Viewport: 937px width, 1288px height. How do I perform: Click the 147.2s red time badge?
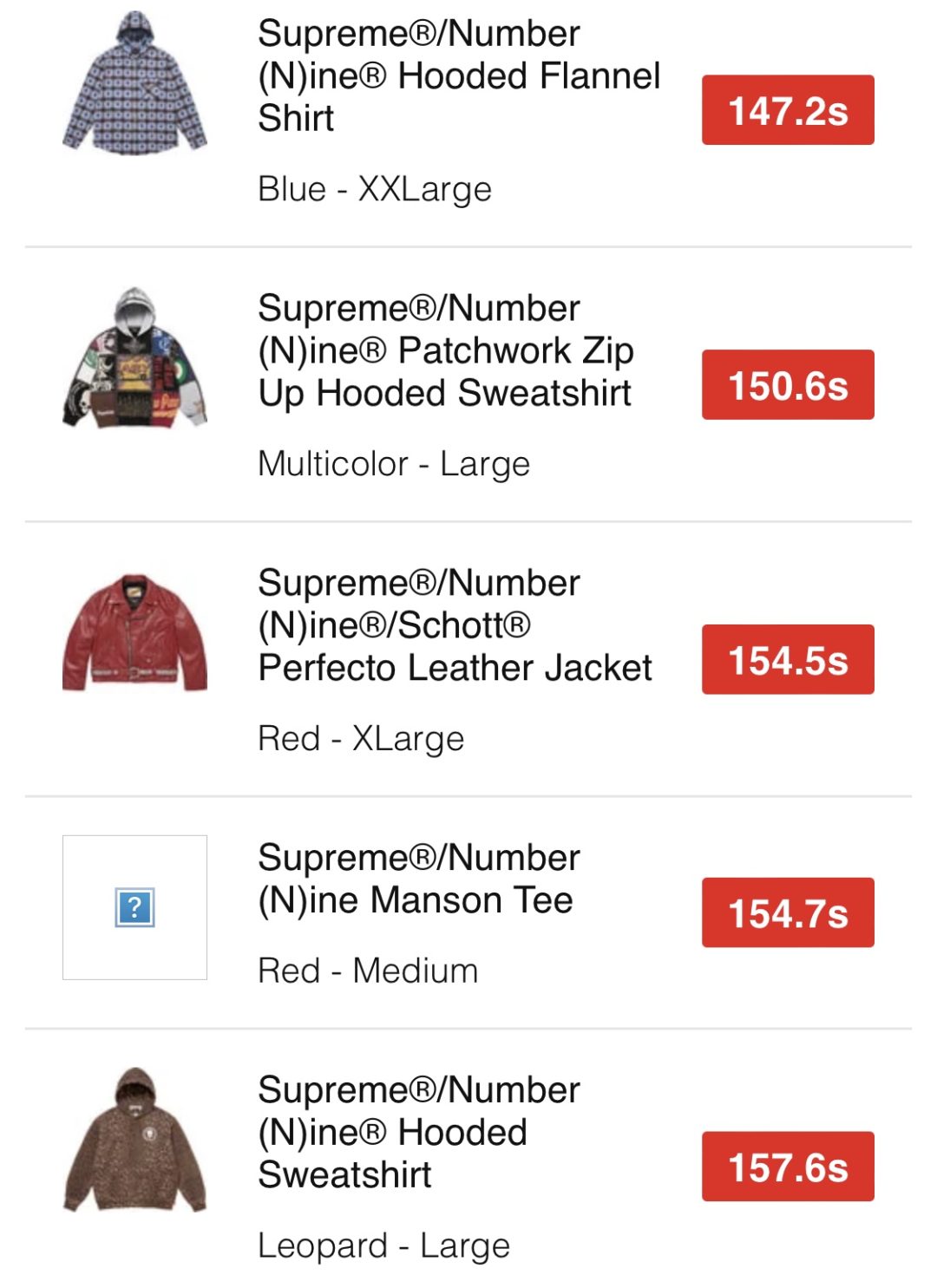pos(787,110)
